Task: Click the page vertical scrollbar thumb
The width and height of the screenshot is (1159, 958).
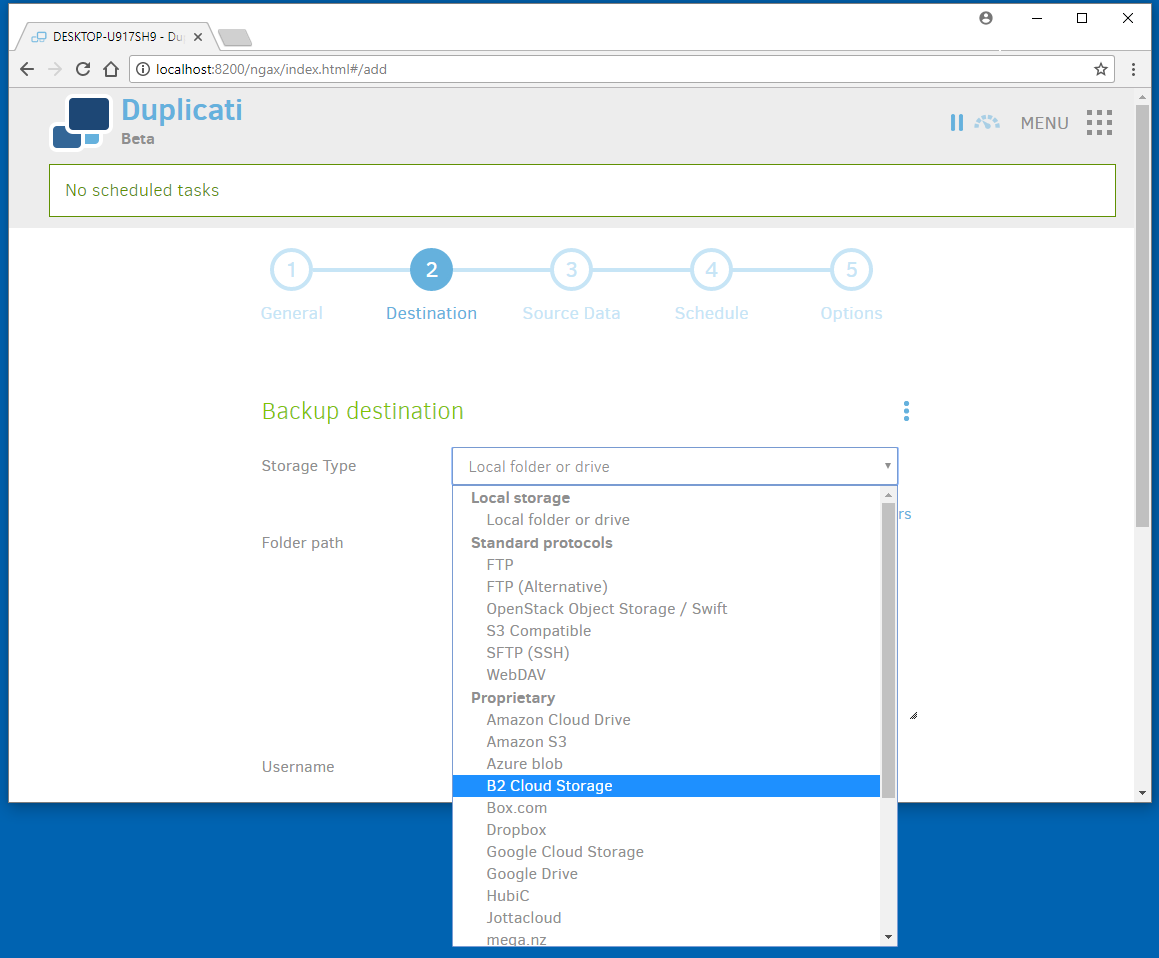Action: coord(1143,316)
